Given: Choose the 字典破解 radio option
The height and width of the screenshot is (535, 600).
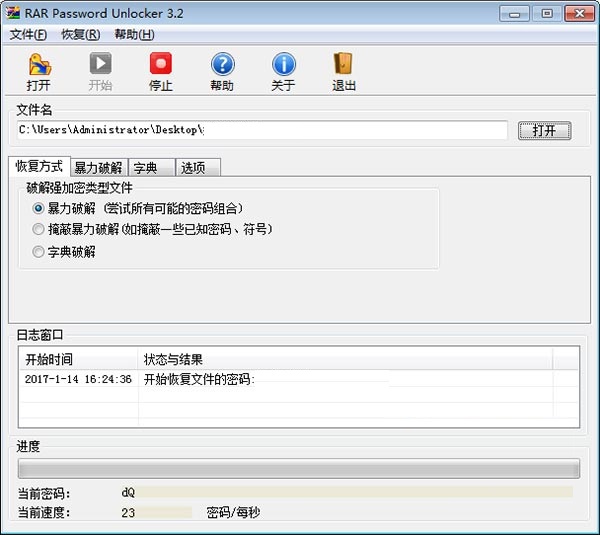Looking at the screenshot, I should [38, 252].
